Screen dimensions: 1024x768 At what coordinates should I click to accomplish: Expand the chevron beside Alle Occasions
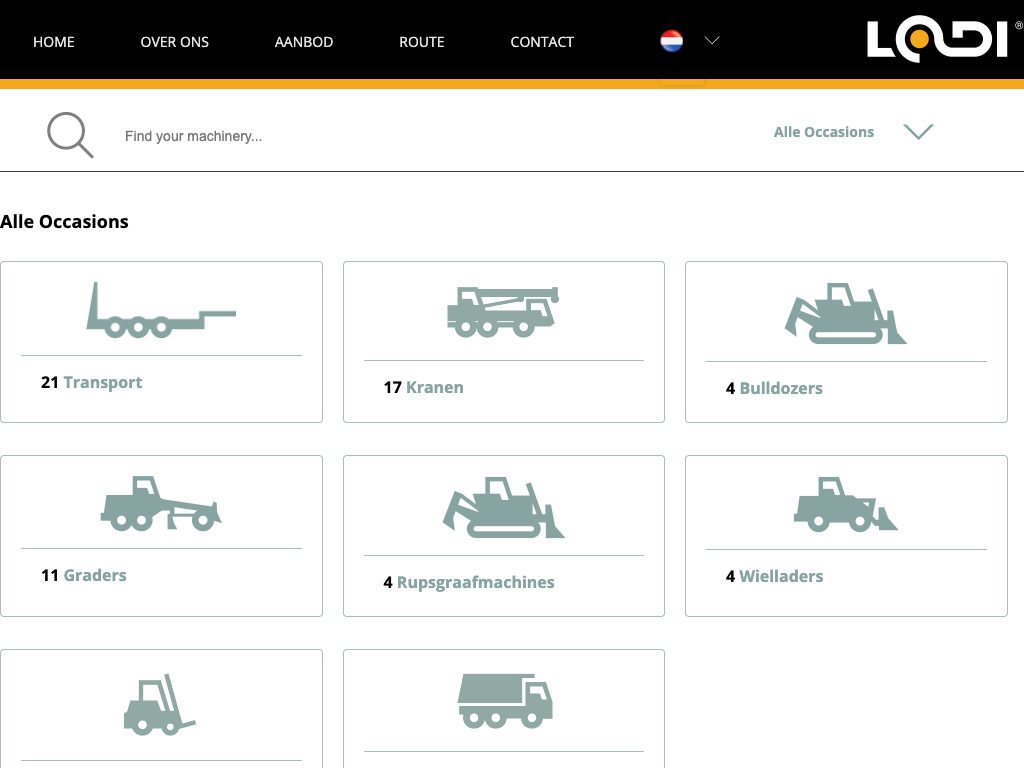[x=917, y=132]
